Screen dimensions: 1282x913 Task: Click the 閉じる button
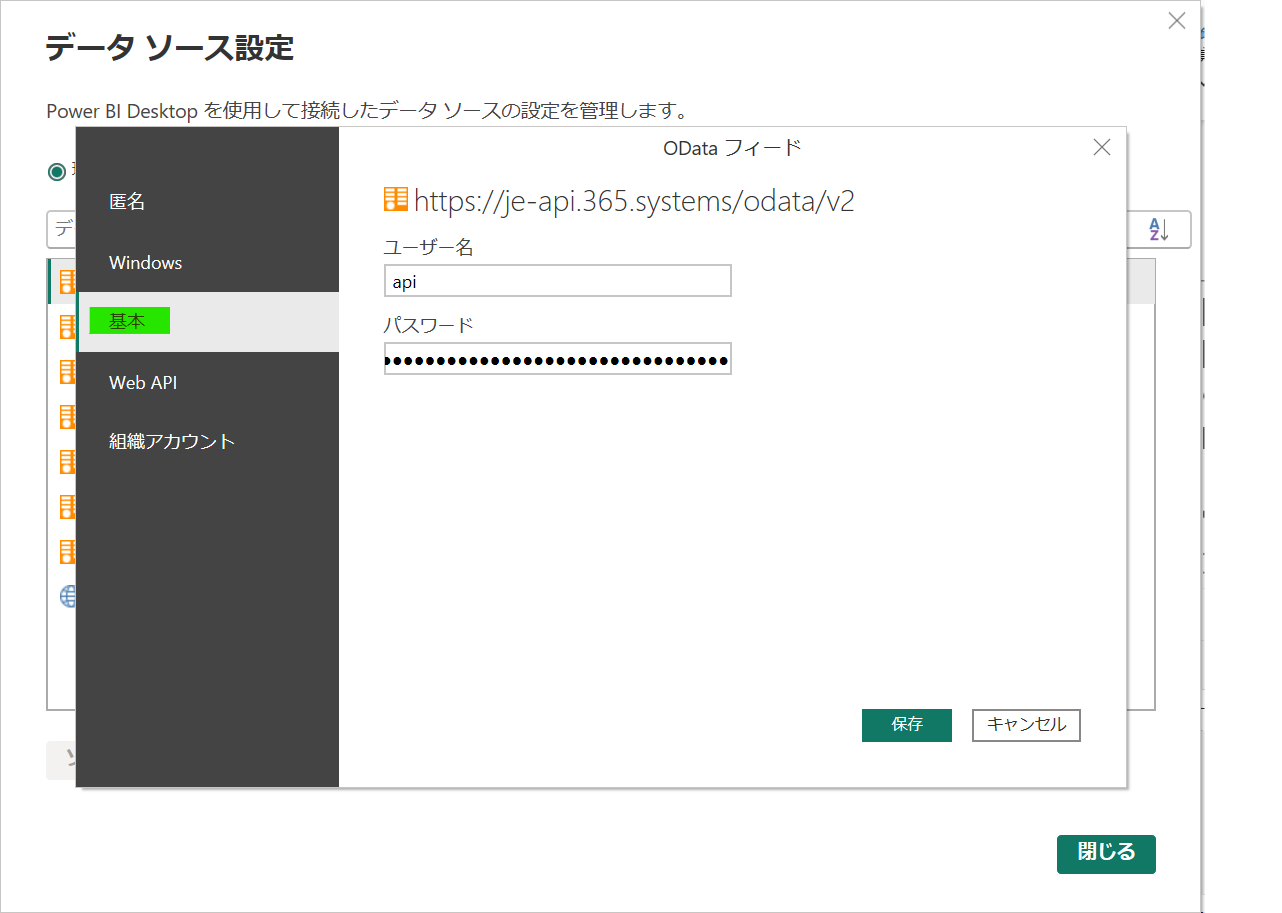pos(1106,854)
